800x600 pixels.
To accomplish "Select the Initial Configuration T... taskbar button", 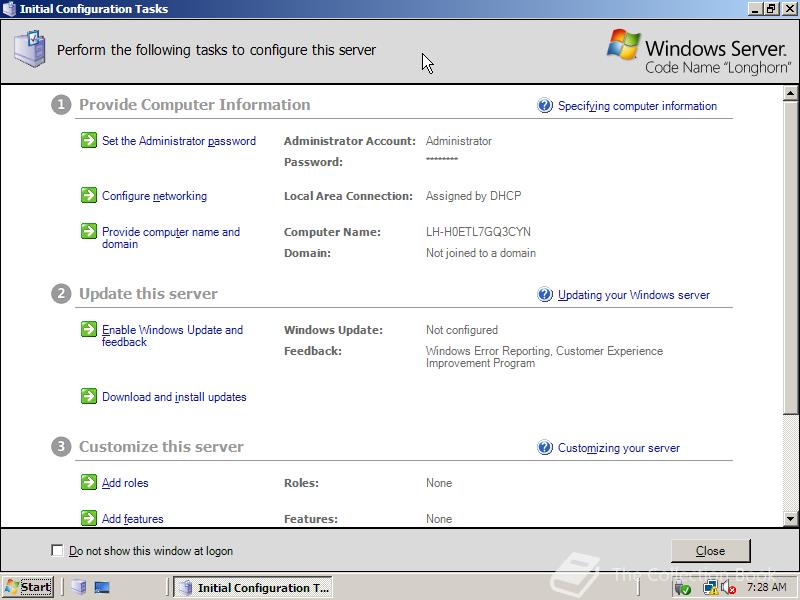I will [x=253, y=588].
